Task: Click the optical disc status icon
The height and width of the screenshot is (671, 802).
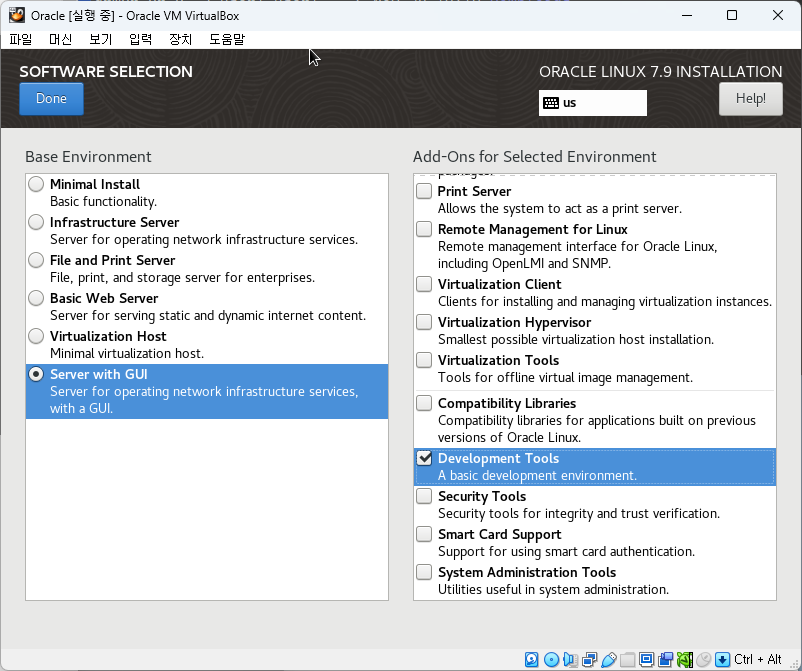Action: pyautogui.click(x=551, y=659)
